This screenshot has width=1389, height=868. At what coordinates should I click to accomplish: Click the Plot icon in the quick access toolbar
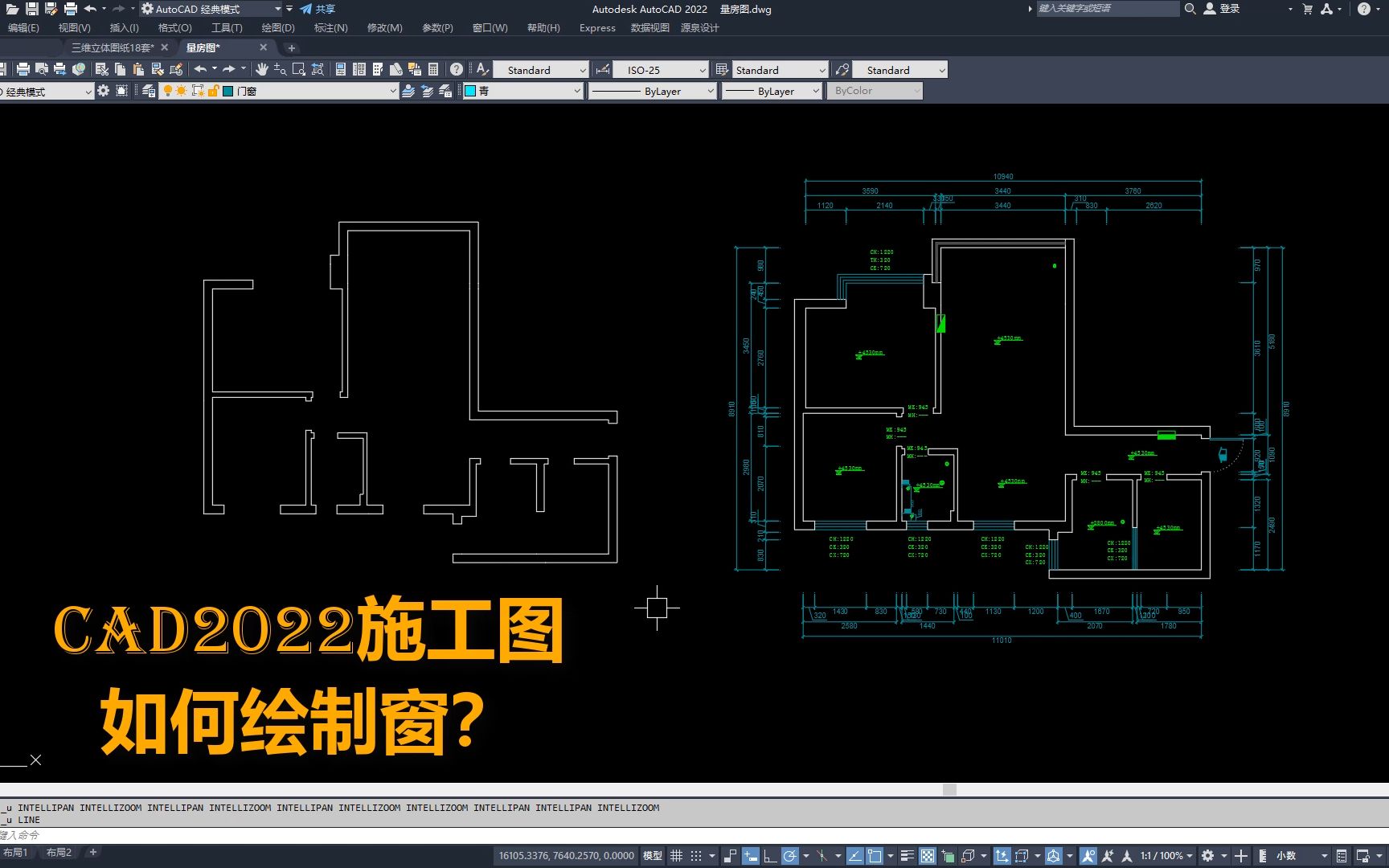(x=71, y=9)
